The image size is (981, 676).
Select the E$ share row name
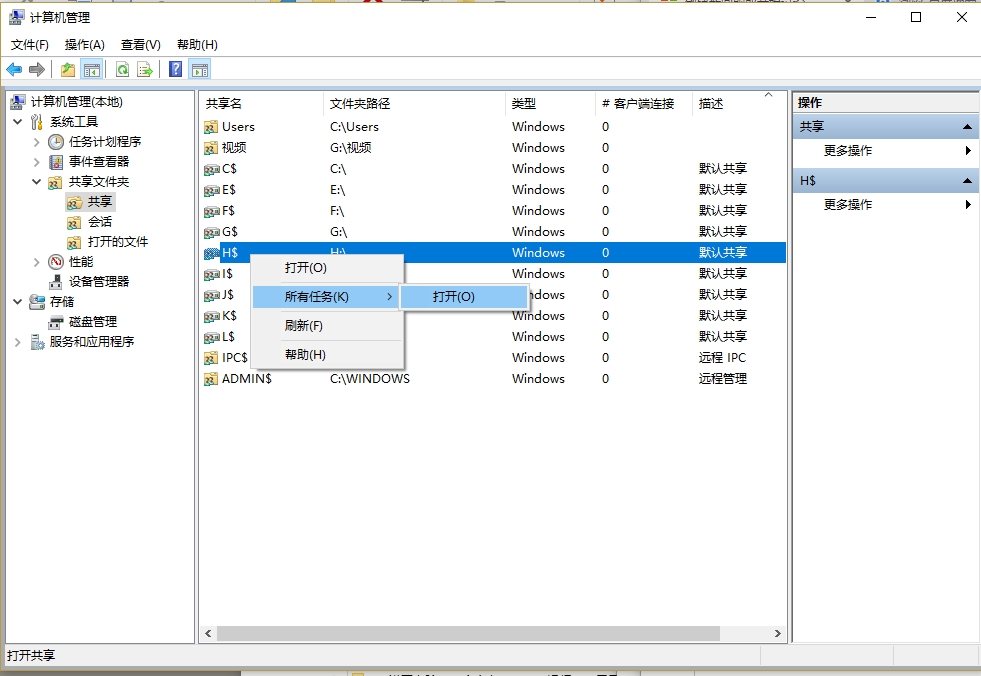pyautogui.click(x=228, y=190)
